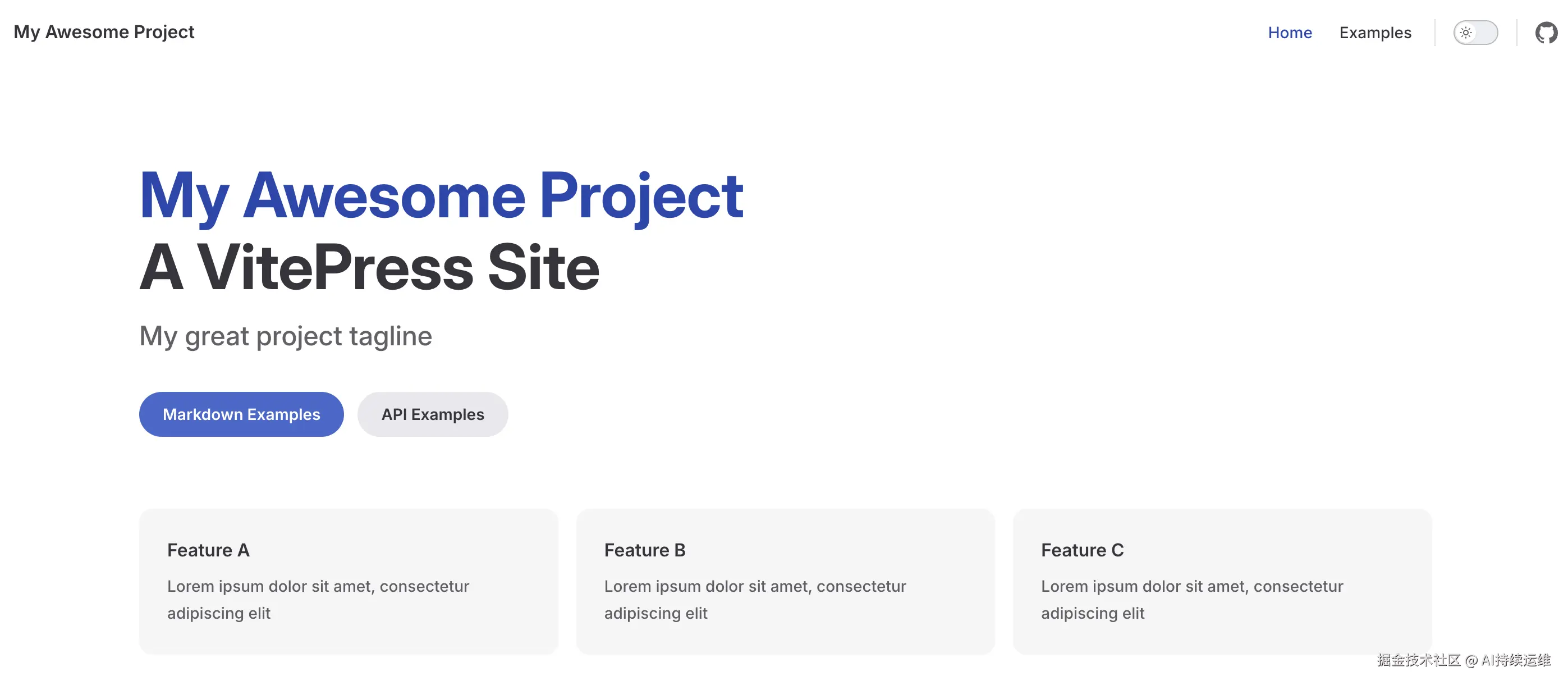Click the Markdown Examples button

point(241,414)
